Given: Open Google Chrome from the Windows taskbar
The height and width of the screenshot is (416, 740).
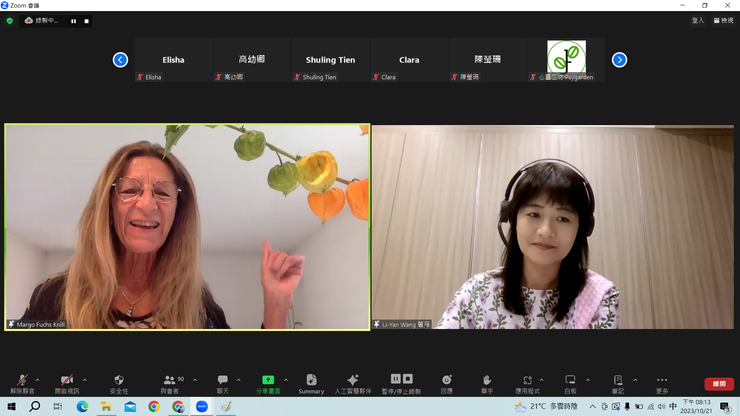Looking at the screenshot, I should (154, 407).
